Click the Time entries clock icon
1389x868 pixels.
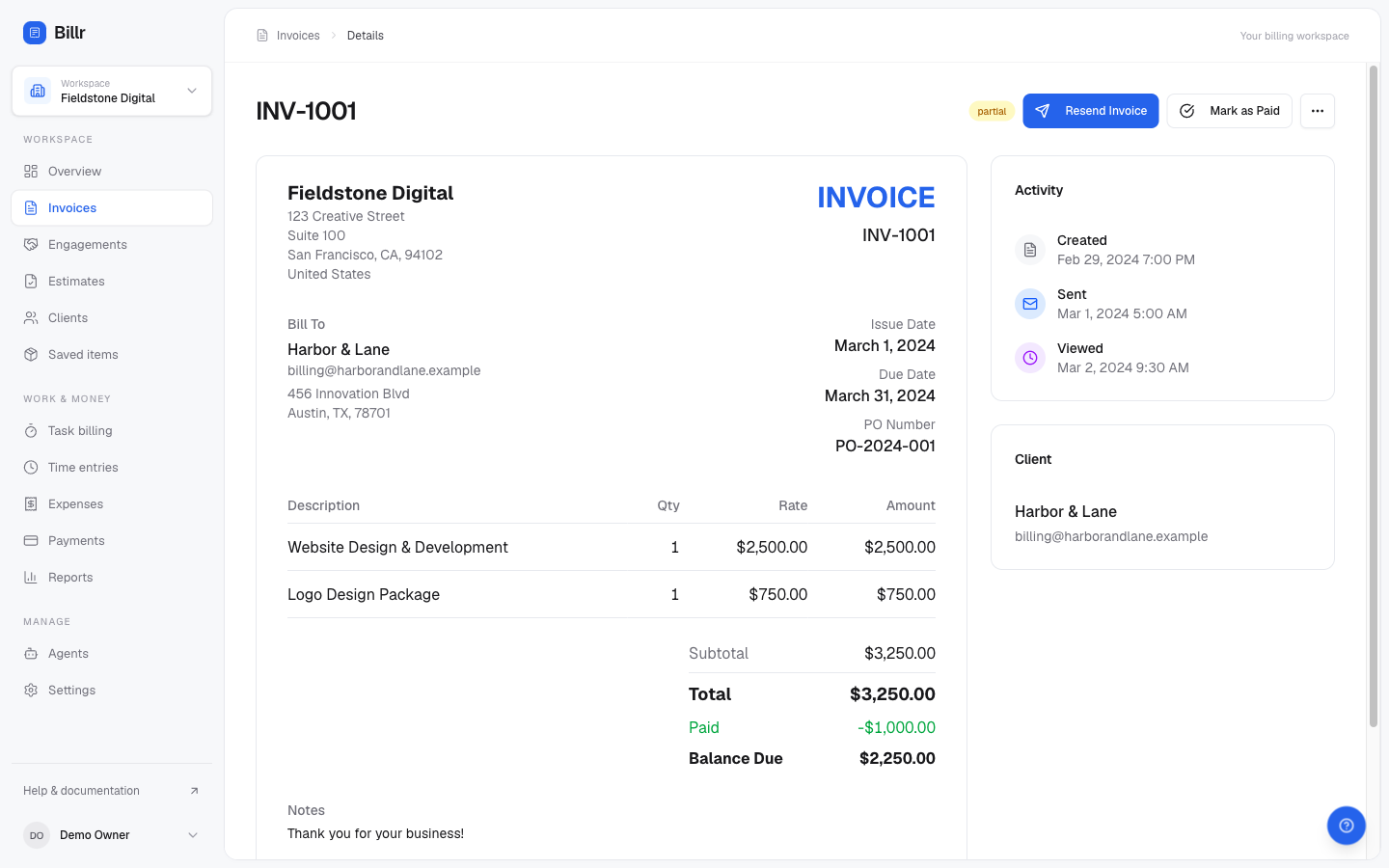coord(31,468)
